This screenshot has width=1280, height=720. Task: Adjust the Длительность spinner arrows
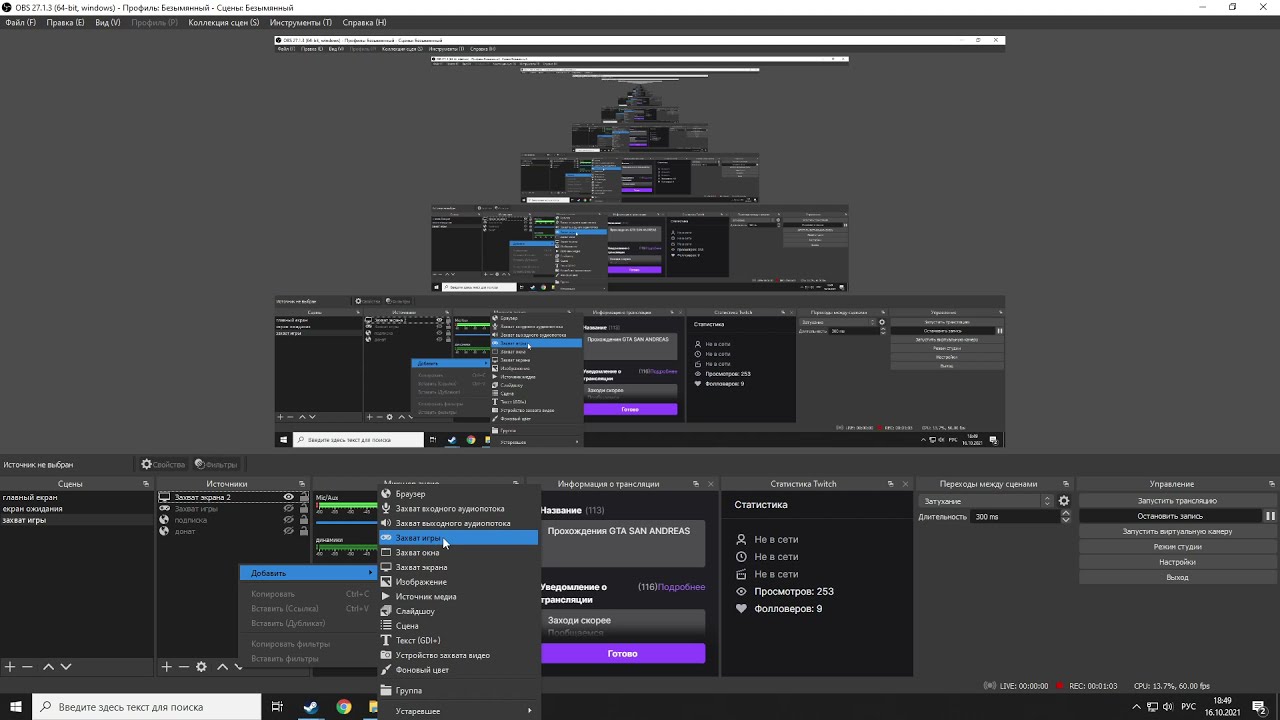(1065, 517)
